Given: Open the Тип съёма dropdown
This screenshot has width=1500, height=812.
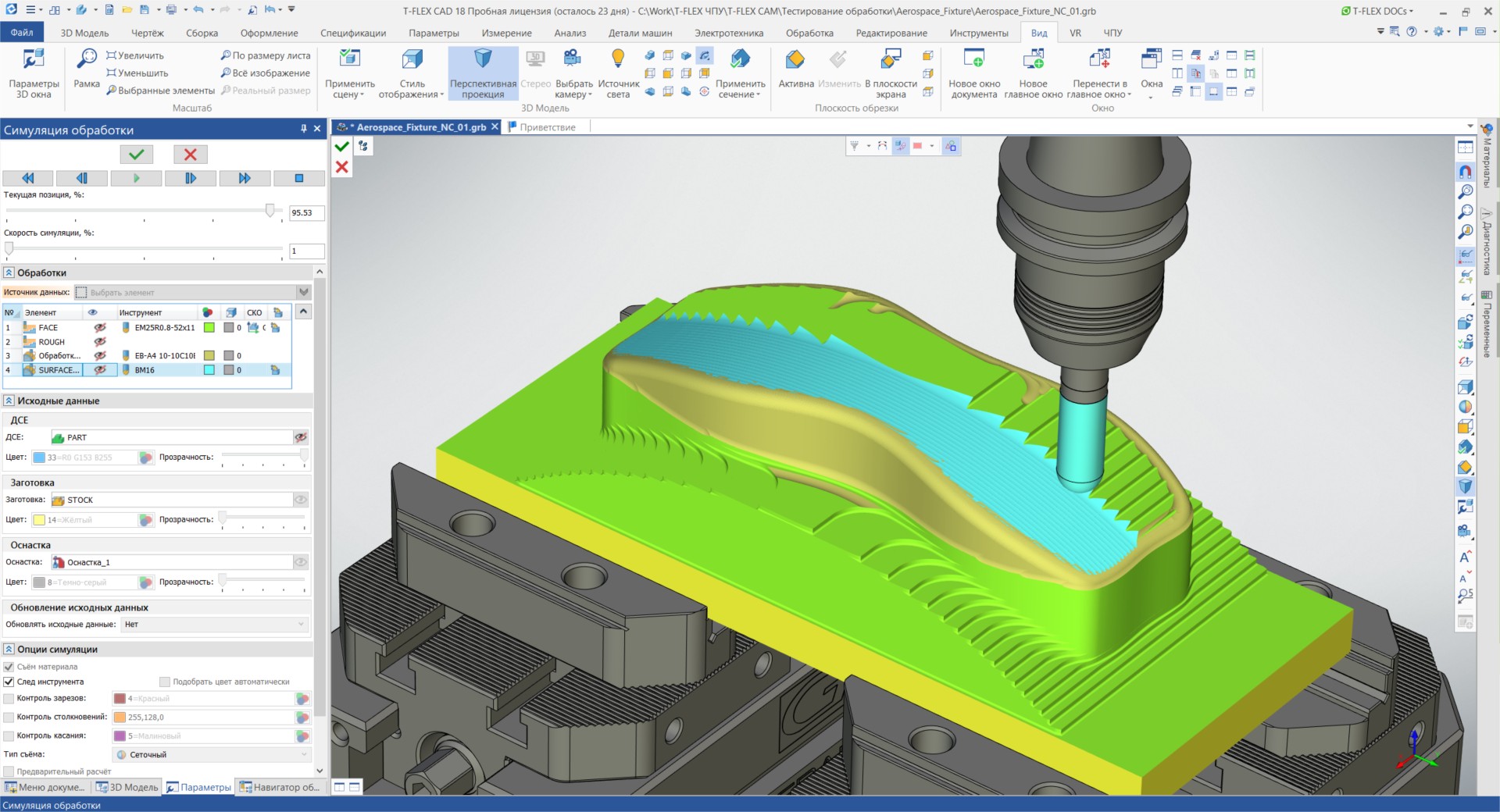Looking at the screenshot, I should (212, 755).
